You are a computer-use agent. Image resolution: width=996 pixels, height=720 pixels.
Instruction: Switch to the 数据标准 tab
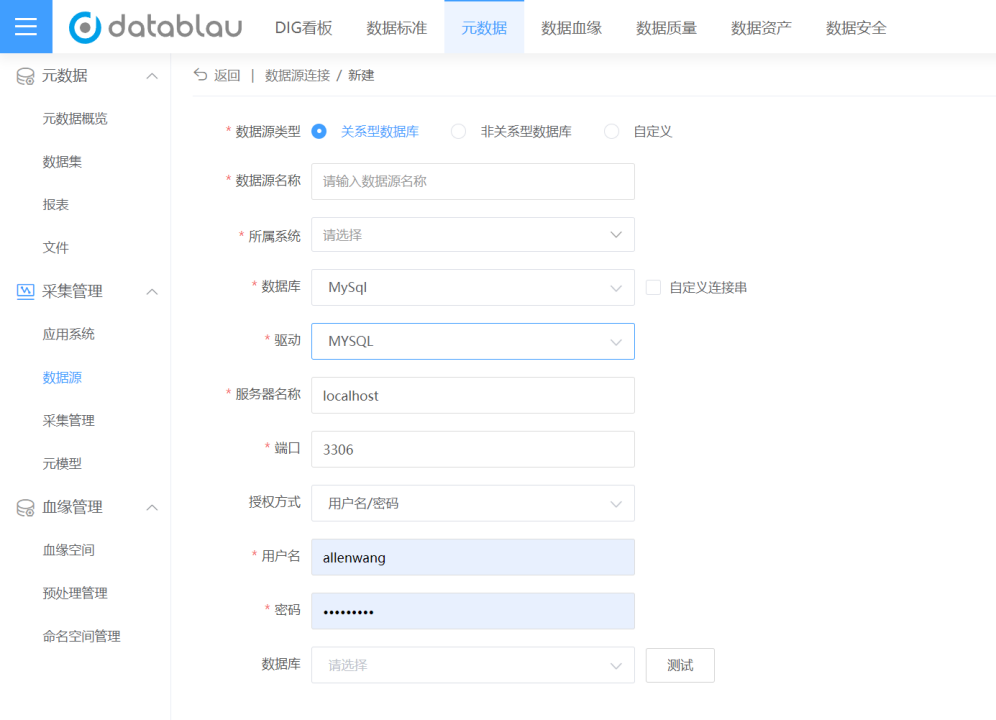pyautogui.click(x=396, y=28)
